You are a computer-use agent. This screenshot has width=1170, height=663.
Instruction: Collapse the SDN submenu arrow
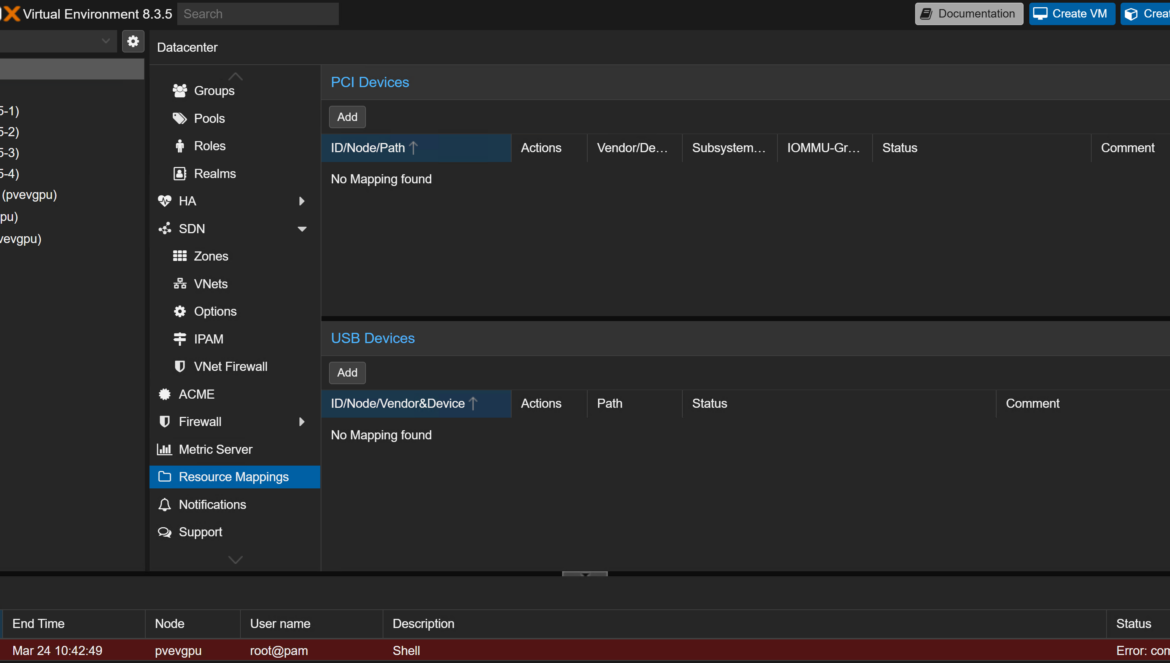click(301, 229)
